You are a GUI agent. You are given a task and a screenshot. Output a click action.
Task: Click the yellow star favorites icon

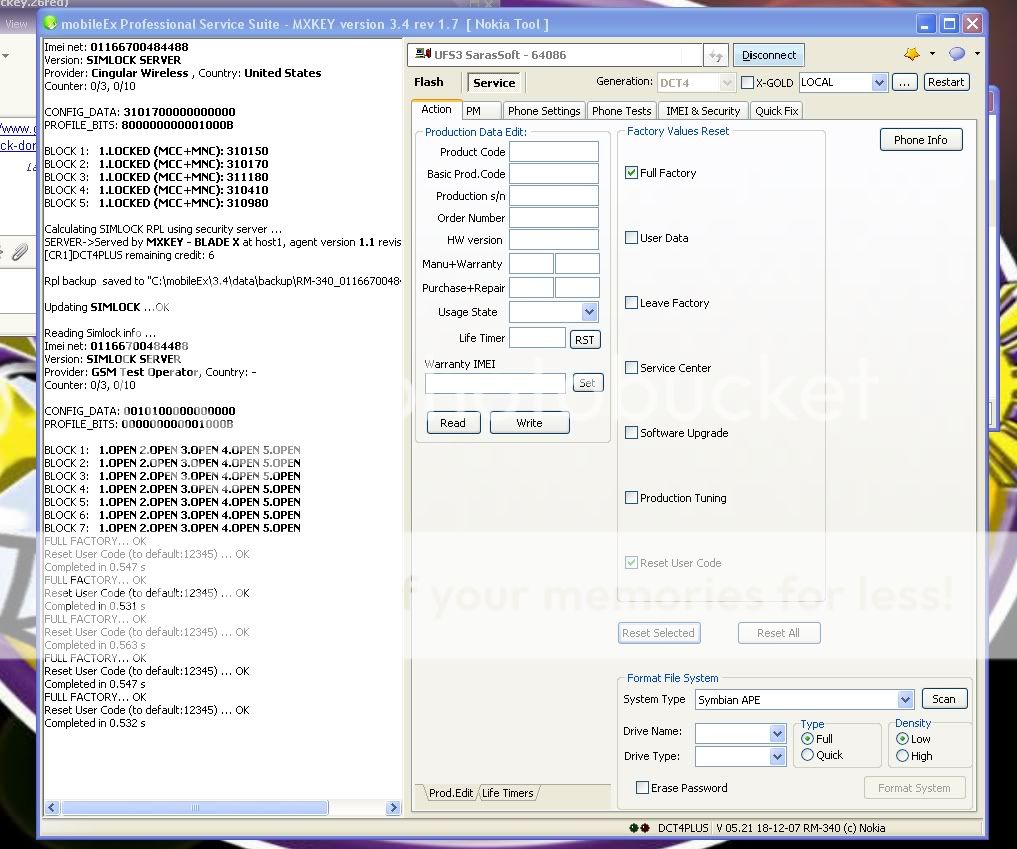pyautogui.click(x=912, y=54)
